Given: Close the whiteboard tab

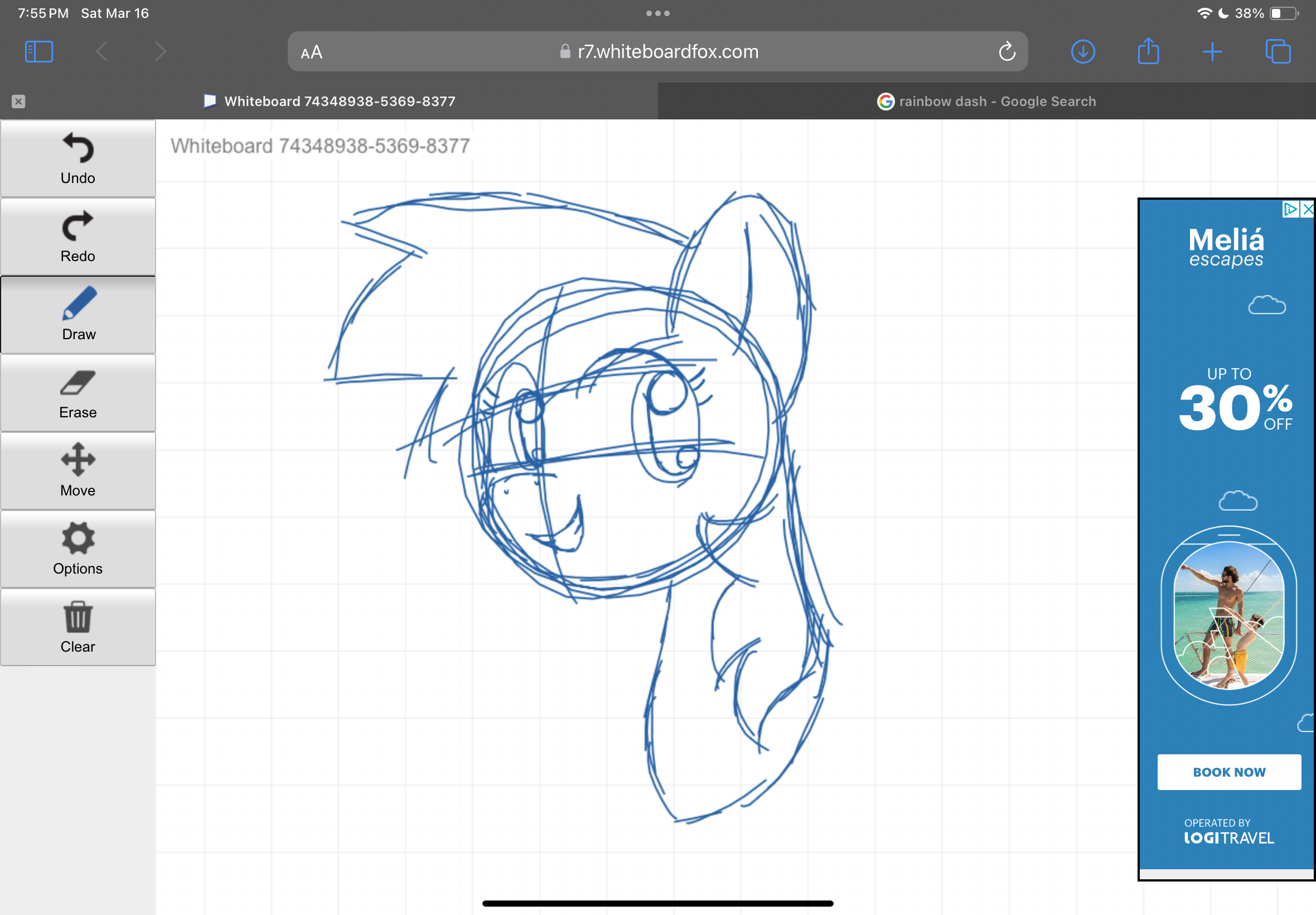Looking at the screenshot, I should pyautogui.click(x=19, y=101).
